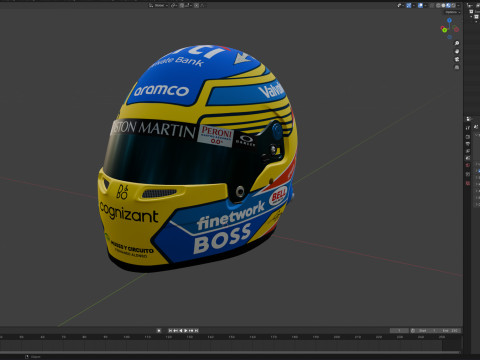Switch to material preview shading

point(448,5)
